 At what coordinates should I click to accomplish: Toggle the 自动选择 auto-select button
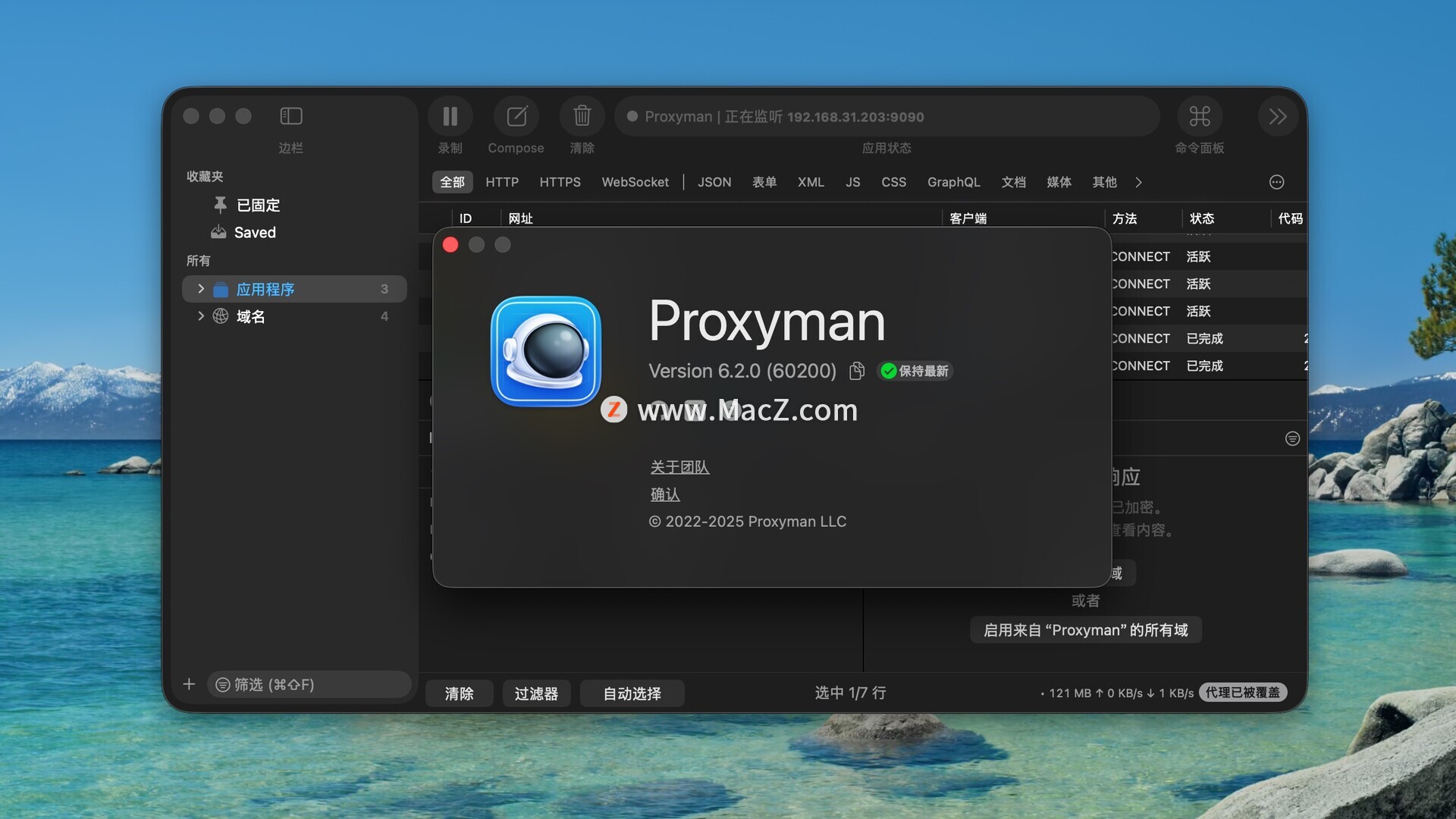632,693
